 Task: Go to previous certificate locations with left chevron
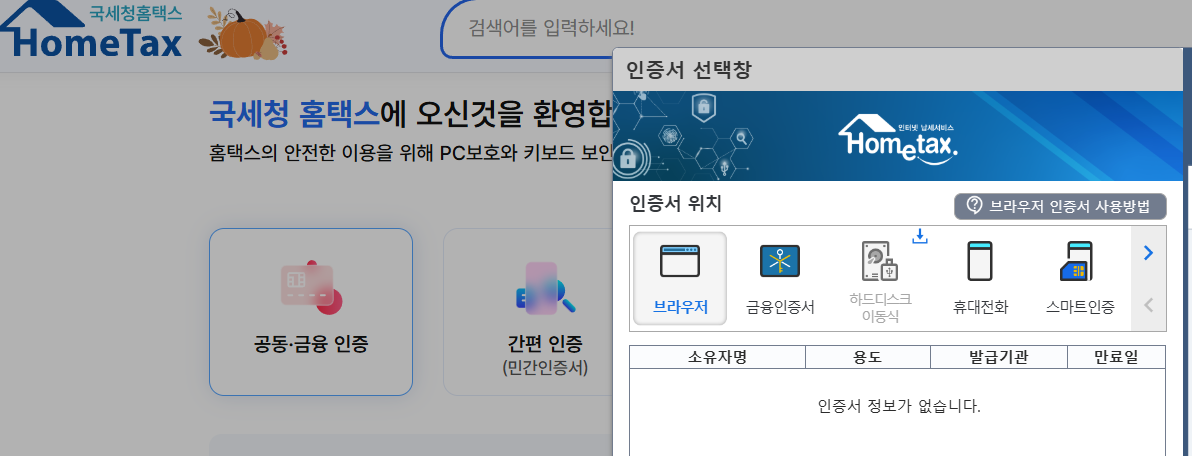coord(1149,305)
